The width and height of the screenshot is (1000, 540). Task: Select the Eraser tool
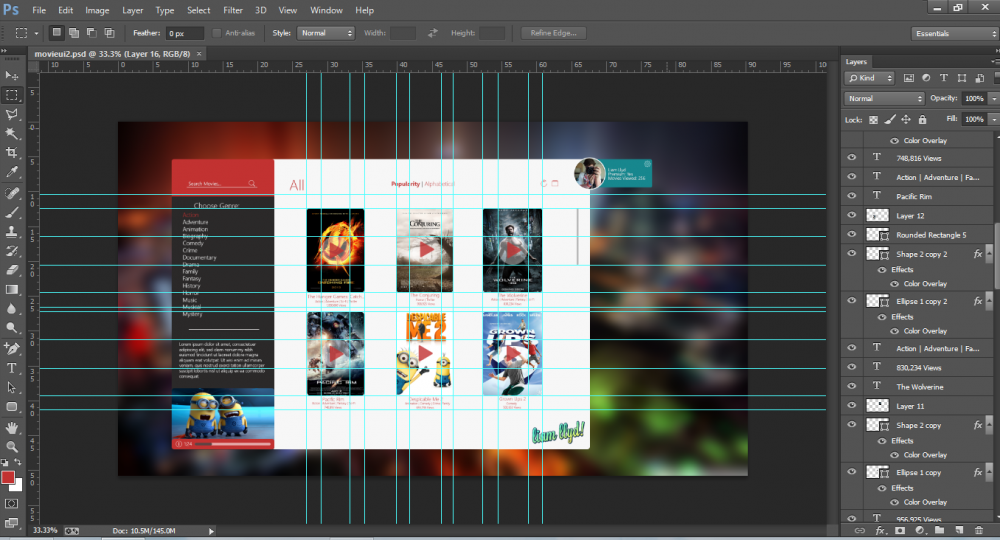11,270
